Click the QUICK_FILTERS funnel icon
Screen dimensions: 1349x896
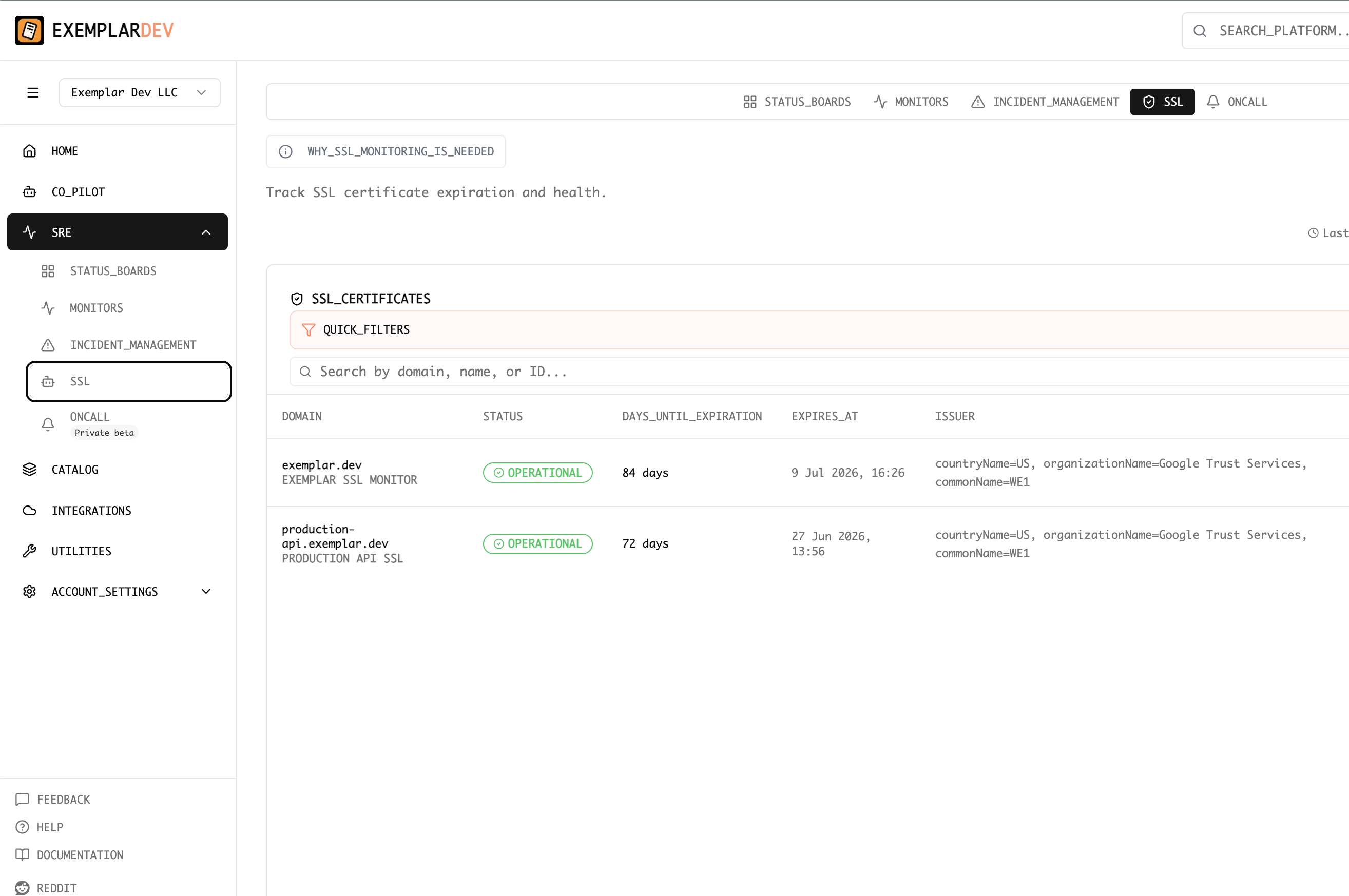(308, 330)
